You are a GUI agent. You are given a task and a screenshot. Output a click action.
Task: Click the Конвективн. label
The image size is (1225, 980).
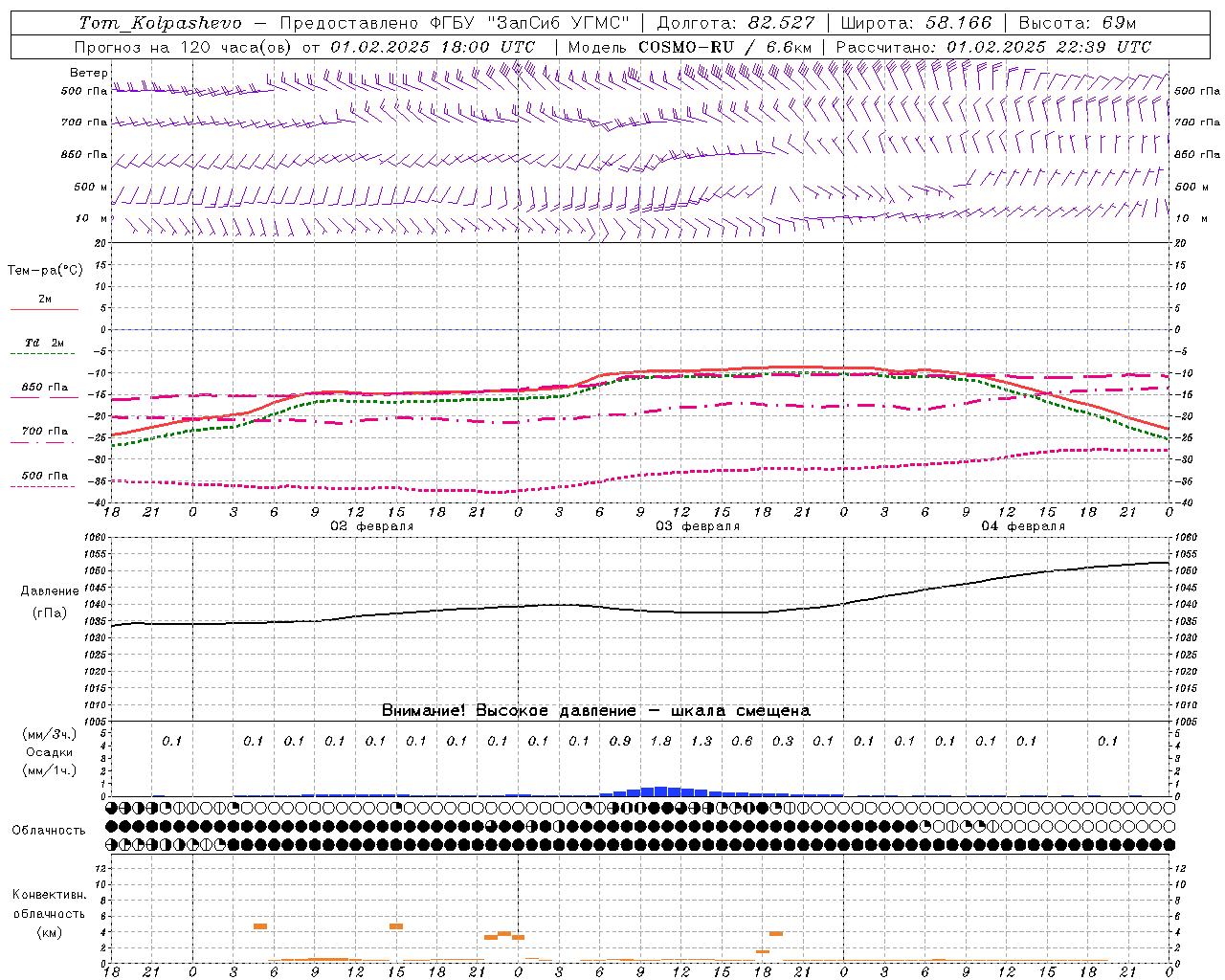tap(49, 895)
